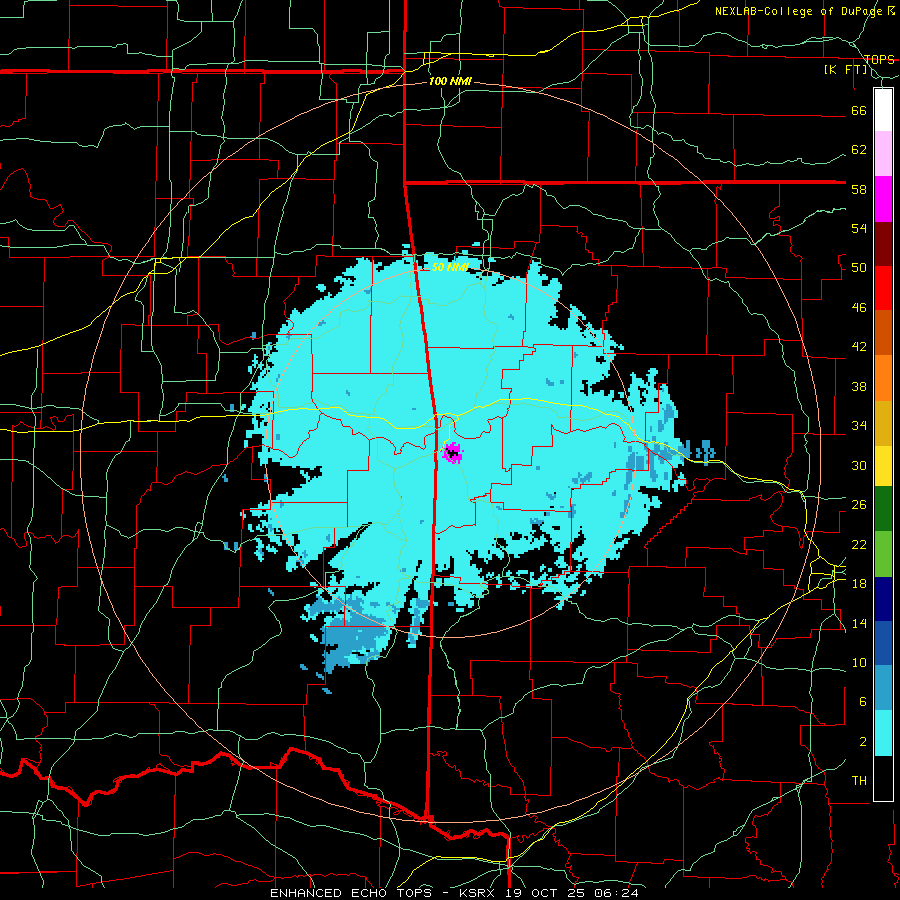Click the KSRX station identifier in the caption

[x=480, y=893]
